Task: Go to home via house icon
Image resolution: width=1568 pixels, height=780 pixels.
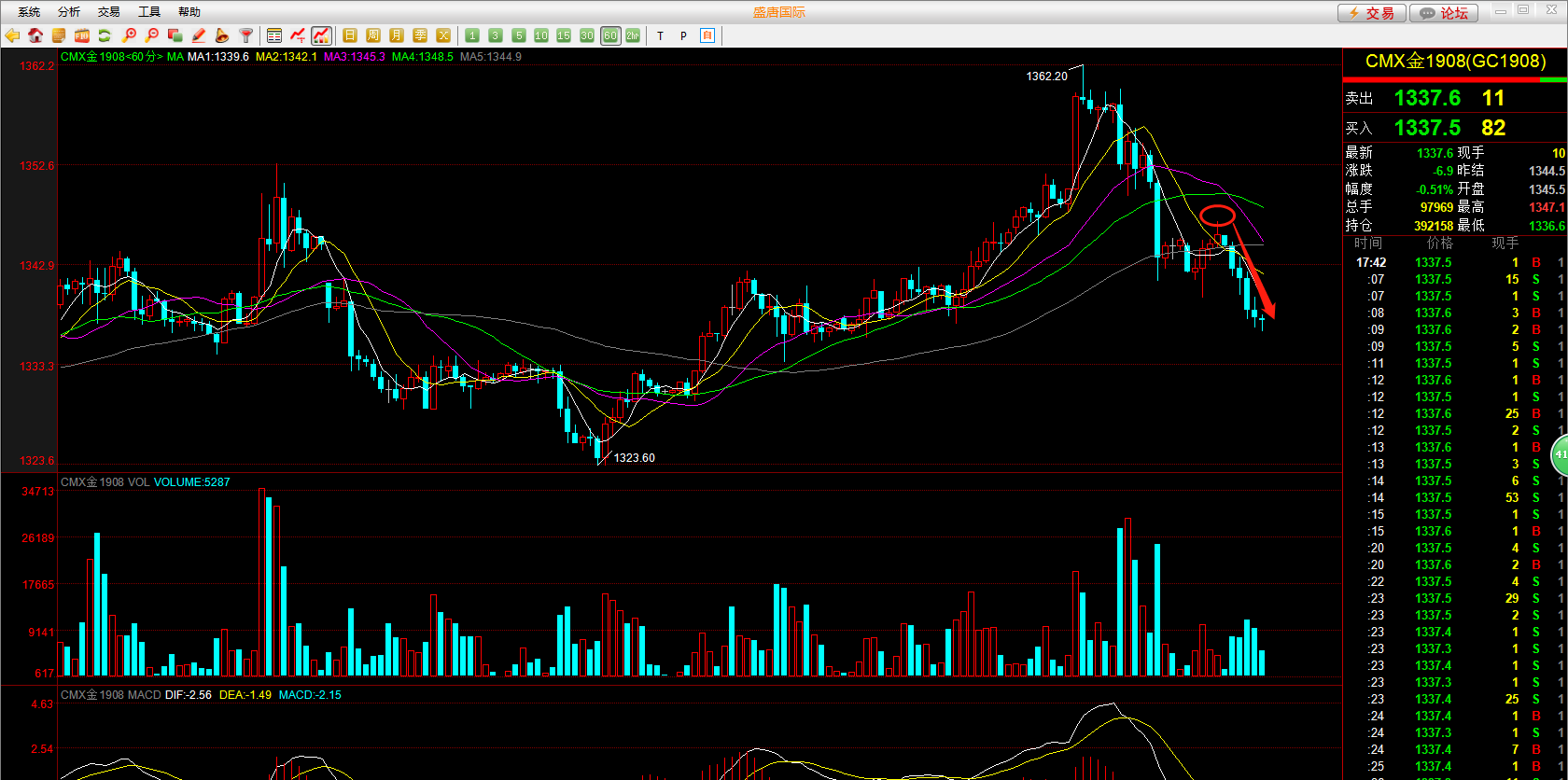Action: coord(35,35)
